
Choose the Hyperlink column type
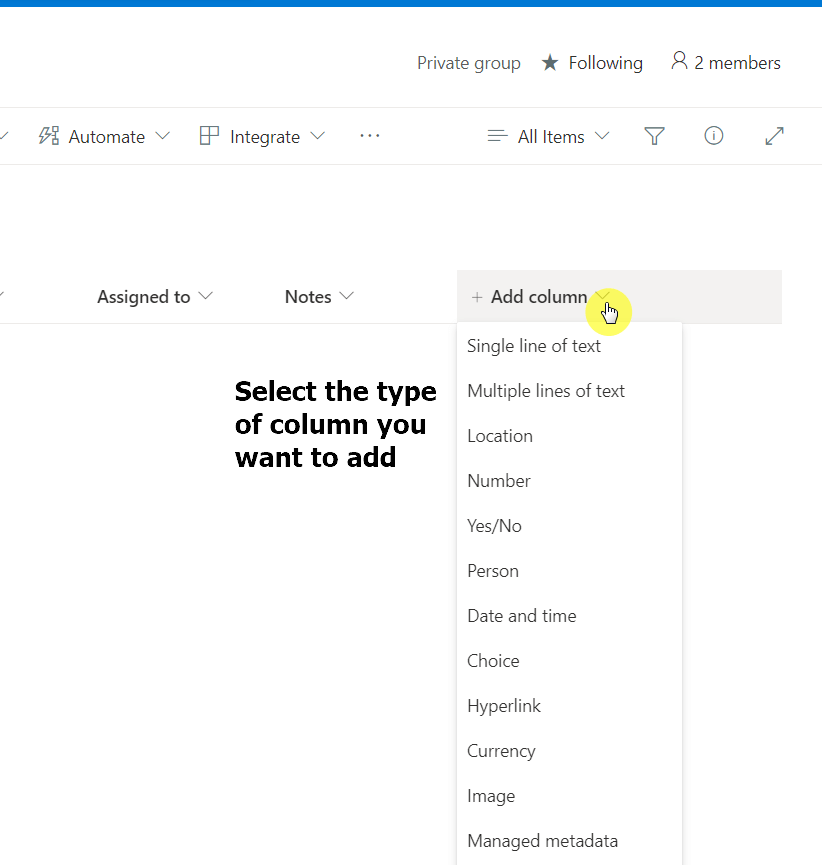[569, 706]
